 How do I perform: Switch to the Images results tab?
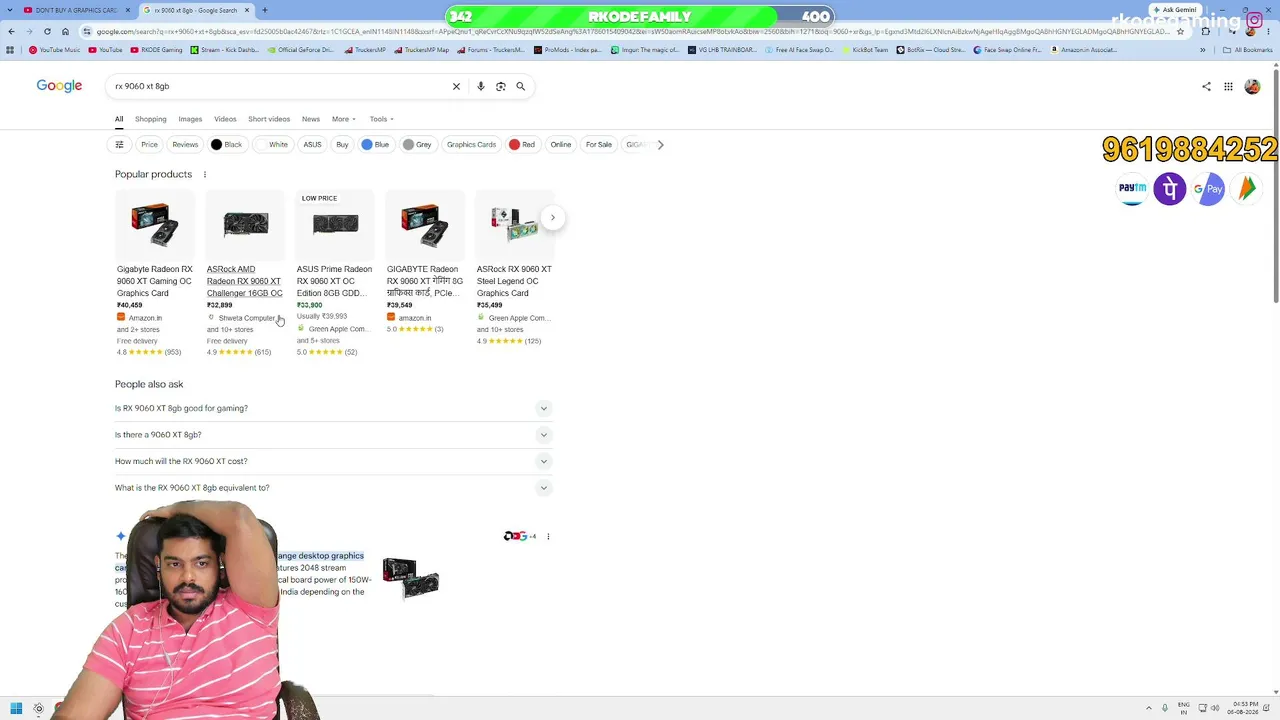(190, 119)
